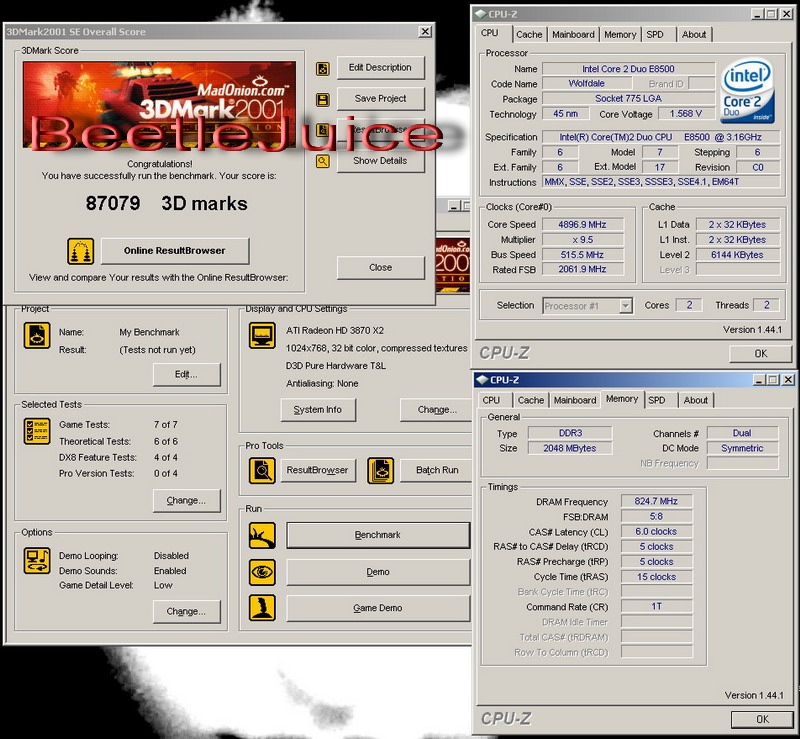This screenshot has height=739, width=800.
Task: Open About tab in top CPU-Z window
Action: pyautogui.click(x=694, y=35)
